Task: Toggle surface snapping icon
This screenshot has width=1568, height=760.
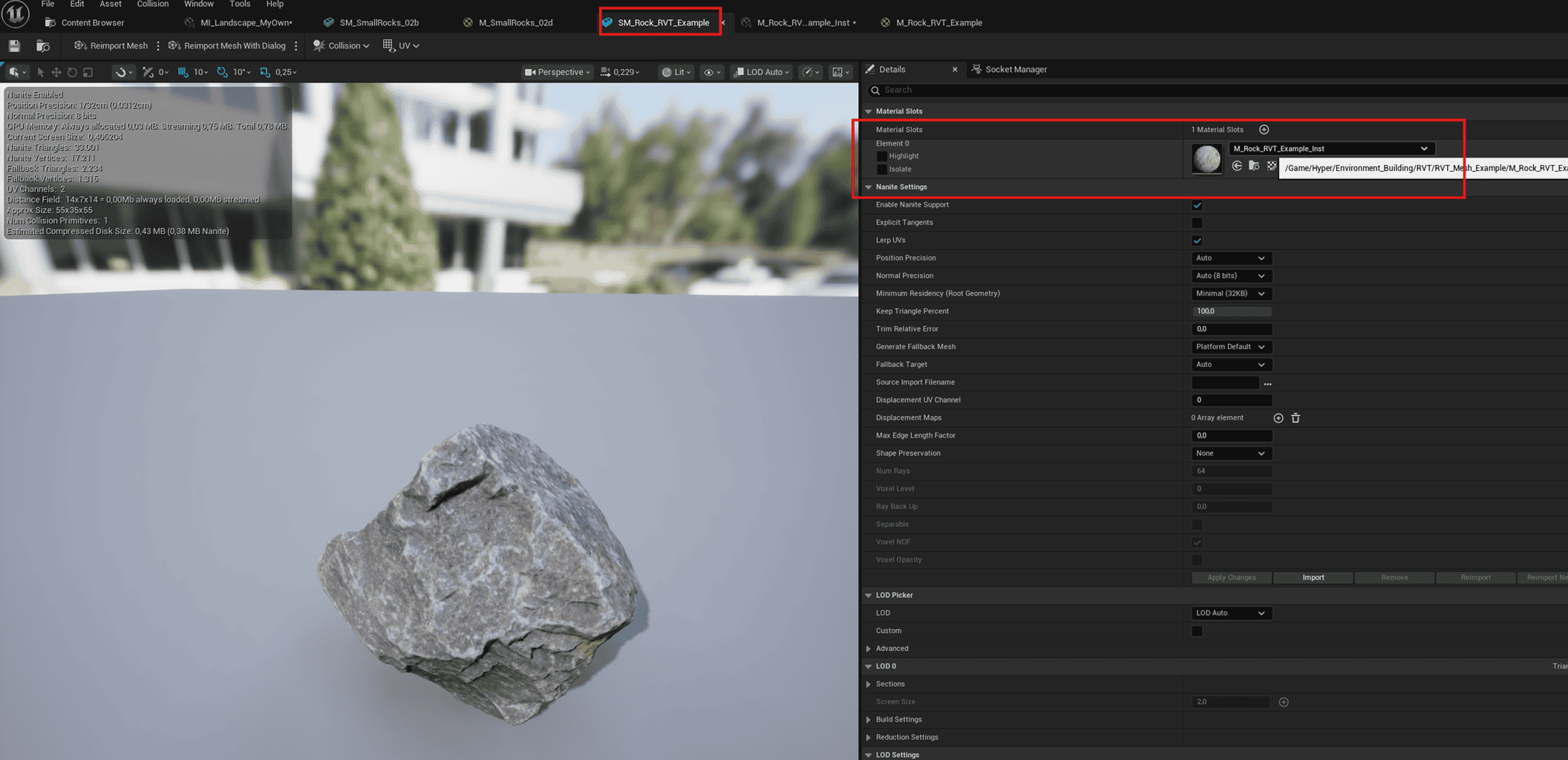Action: tap(148, 72)
